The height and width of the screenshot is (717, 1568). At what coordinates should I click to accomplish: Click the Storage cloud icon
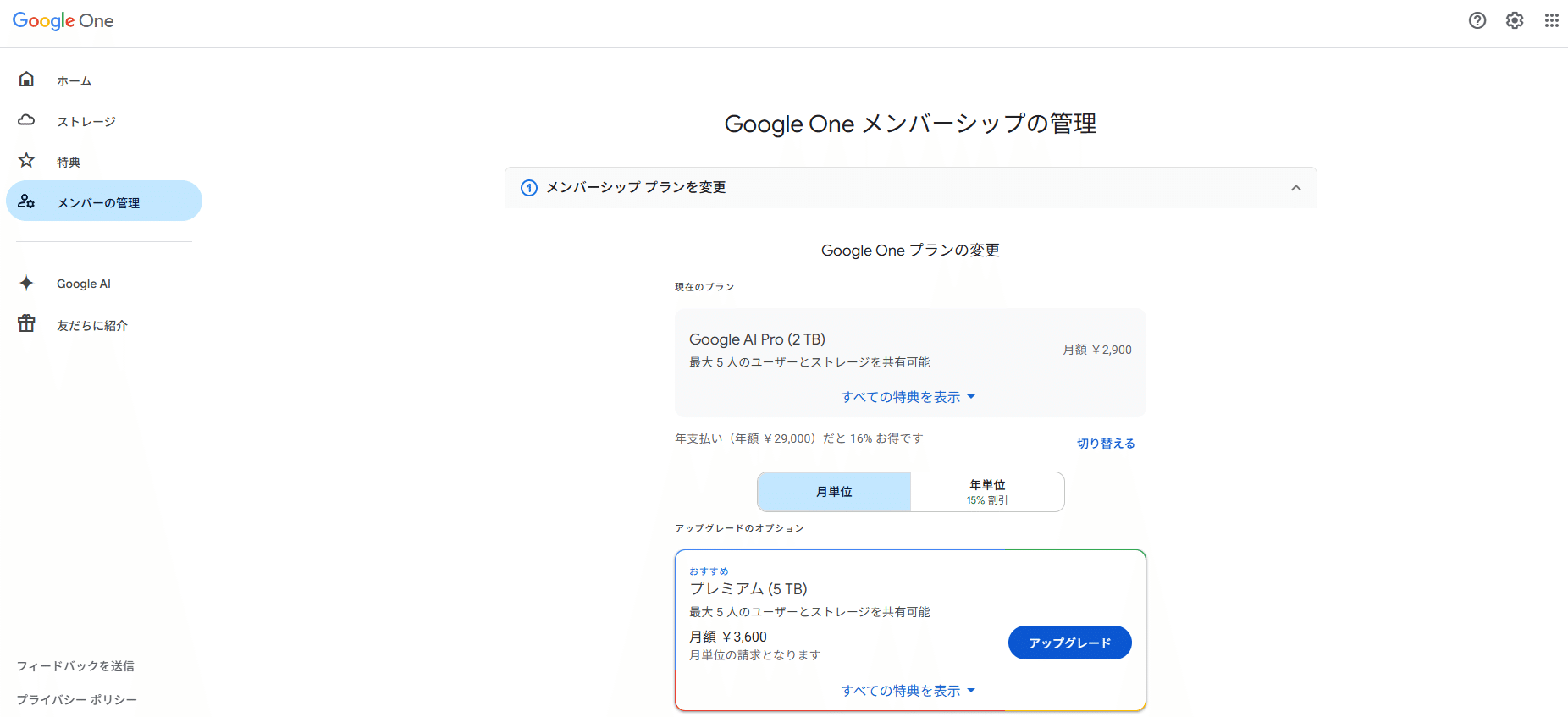27,120
